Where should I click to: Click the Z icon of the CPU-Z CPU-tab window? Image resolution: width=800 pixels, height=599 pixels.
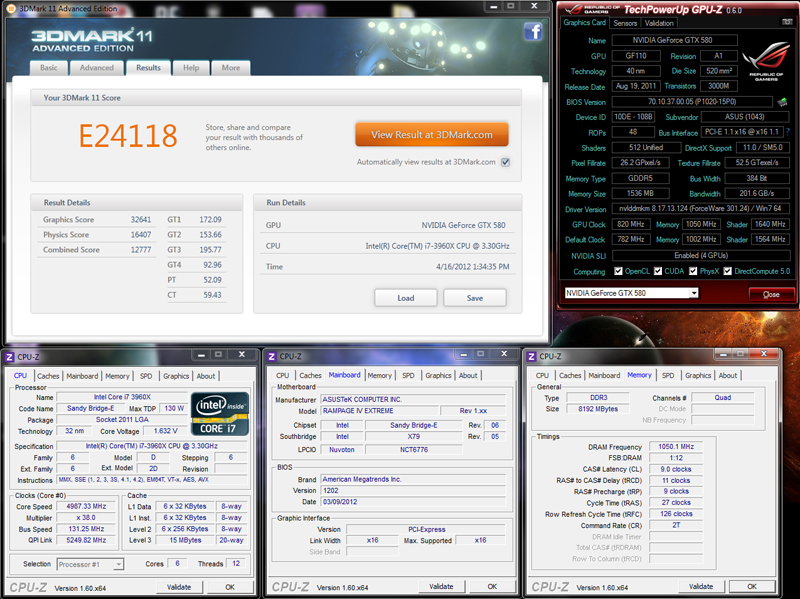10,357
